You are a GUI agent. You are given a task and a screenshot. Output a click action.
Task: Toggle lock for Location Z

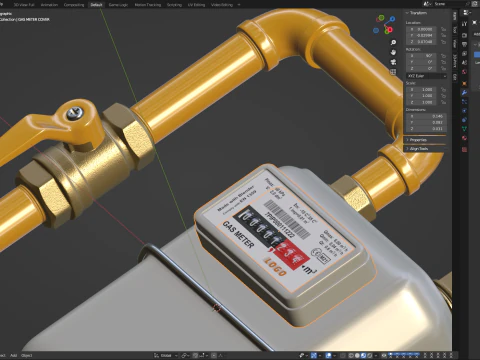coord(443,42)
